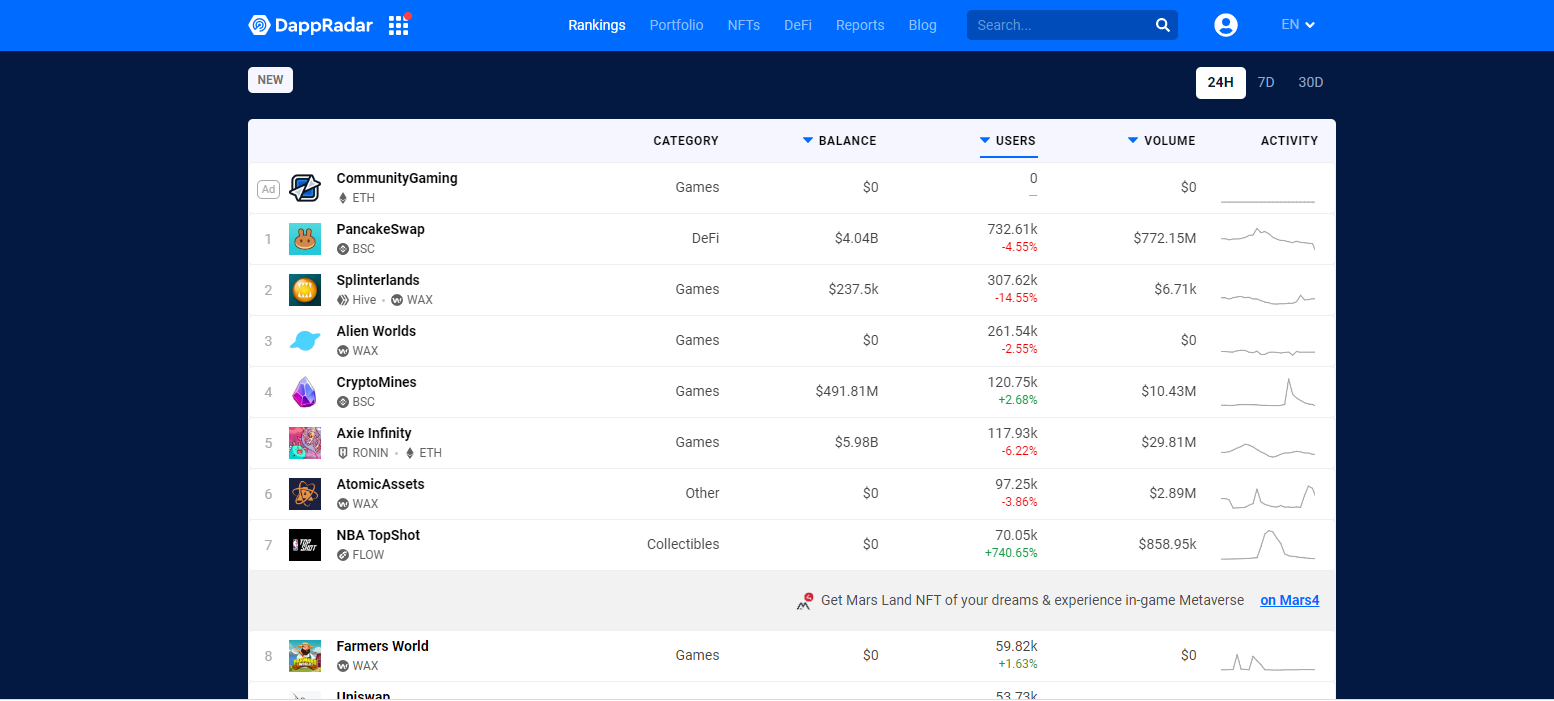Click PancakeSwap's $4.04B balance value
1554x701 pixels.
[856, 239]
